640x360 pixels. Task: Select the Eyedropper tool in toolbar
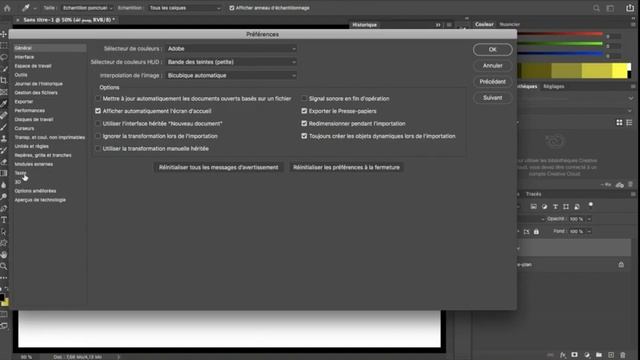(4, 104)
